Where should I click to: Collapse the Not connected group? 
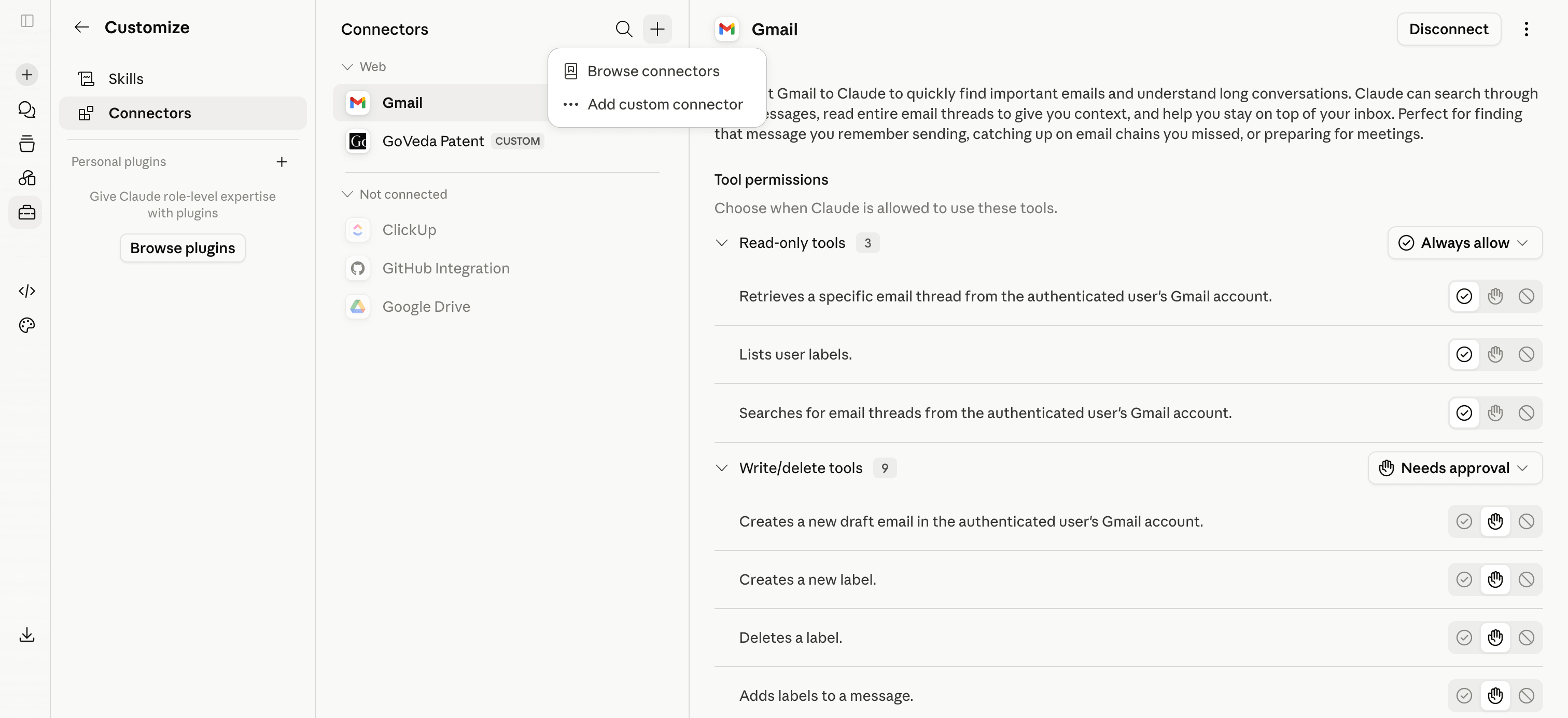(395, 194)
